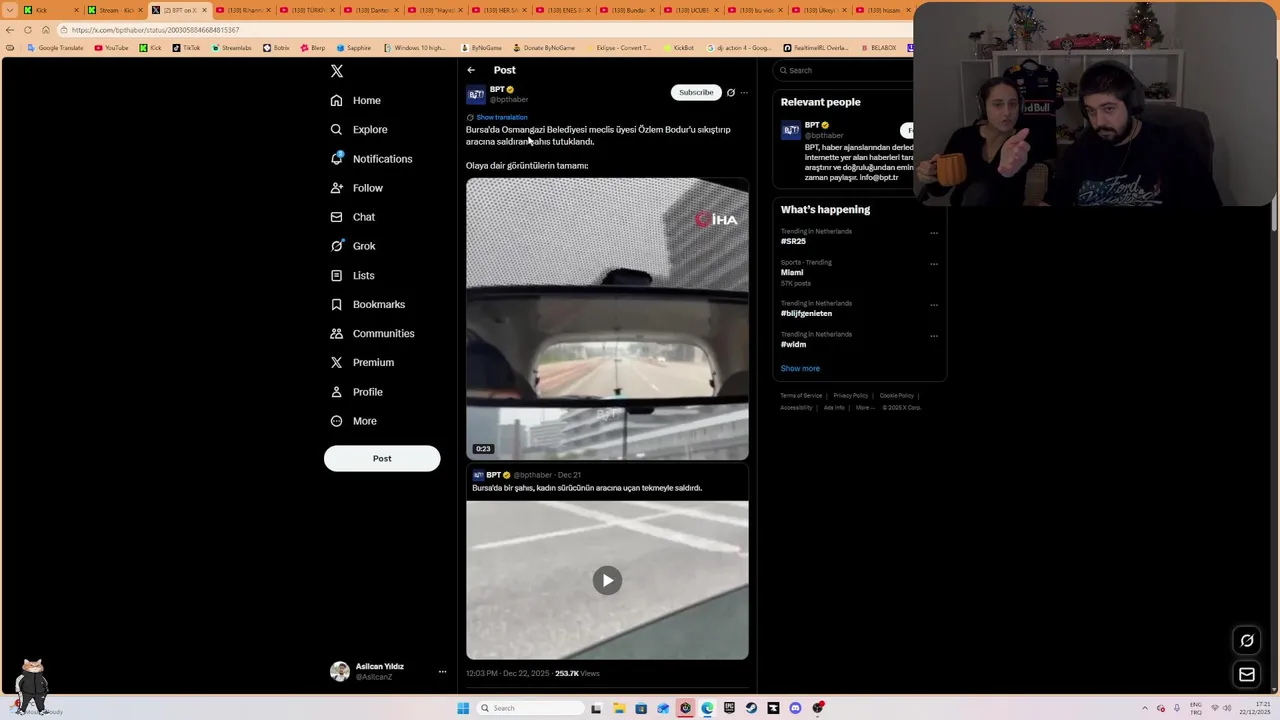The image size is (1280, 720).
Task: Open options for #blijfgenieten trend
Action: [934, 305]
